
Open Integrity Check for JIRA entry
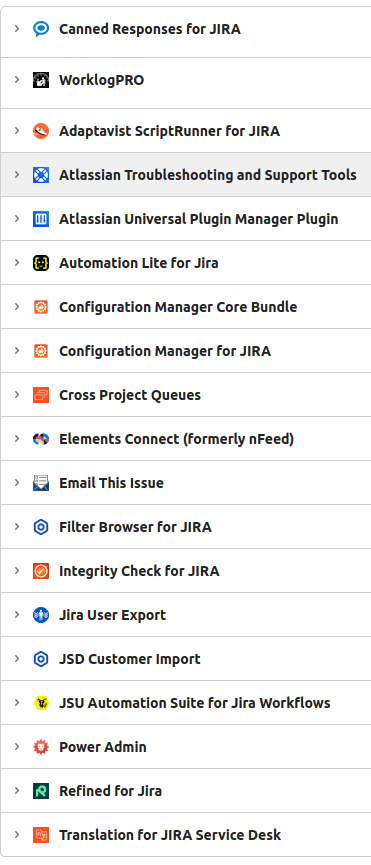(x=139, y=571)
